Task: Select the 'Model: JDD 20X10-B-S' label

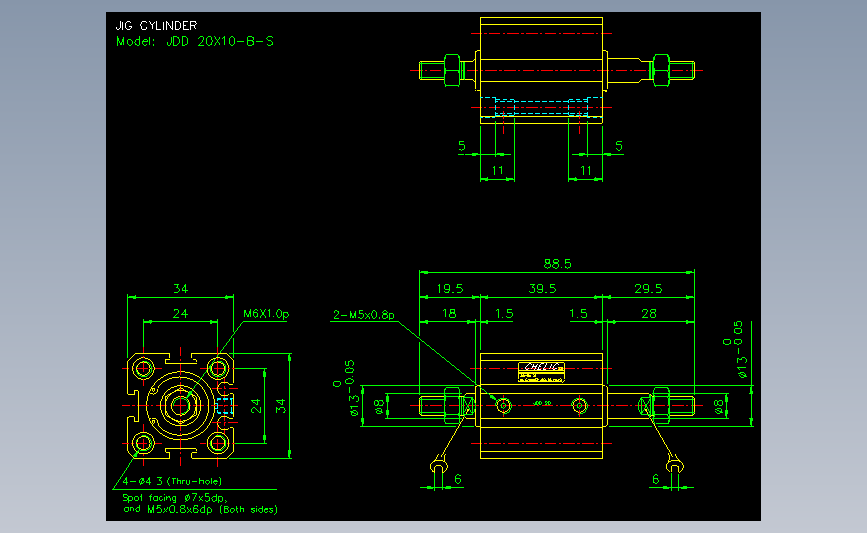Action: point(195,41)
